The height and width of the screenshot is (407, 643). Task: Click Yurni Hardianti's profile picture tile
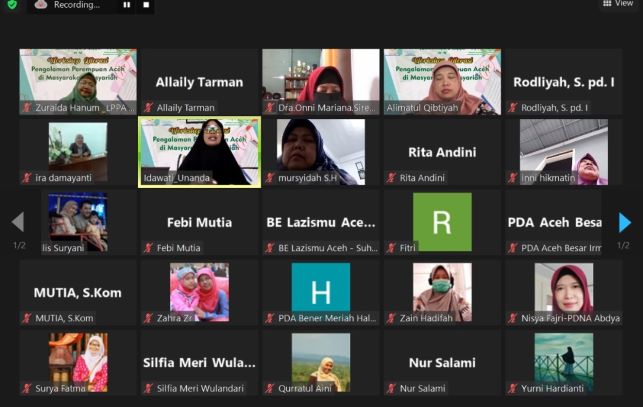coord(563,362)
